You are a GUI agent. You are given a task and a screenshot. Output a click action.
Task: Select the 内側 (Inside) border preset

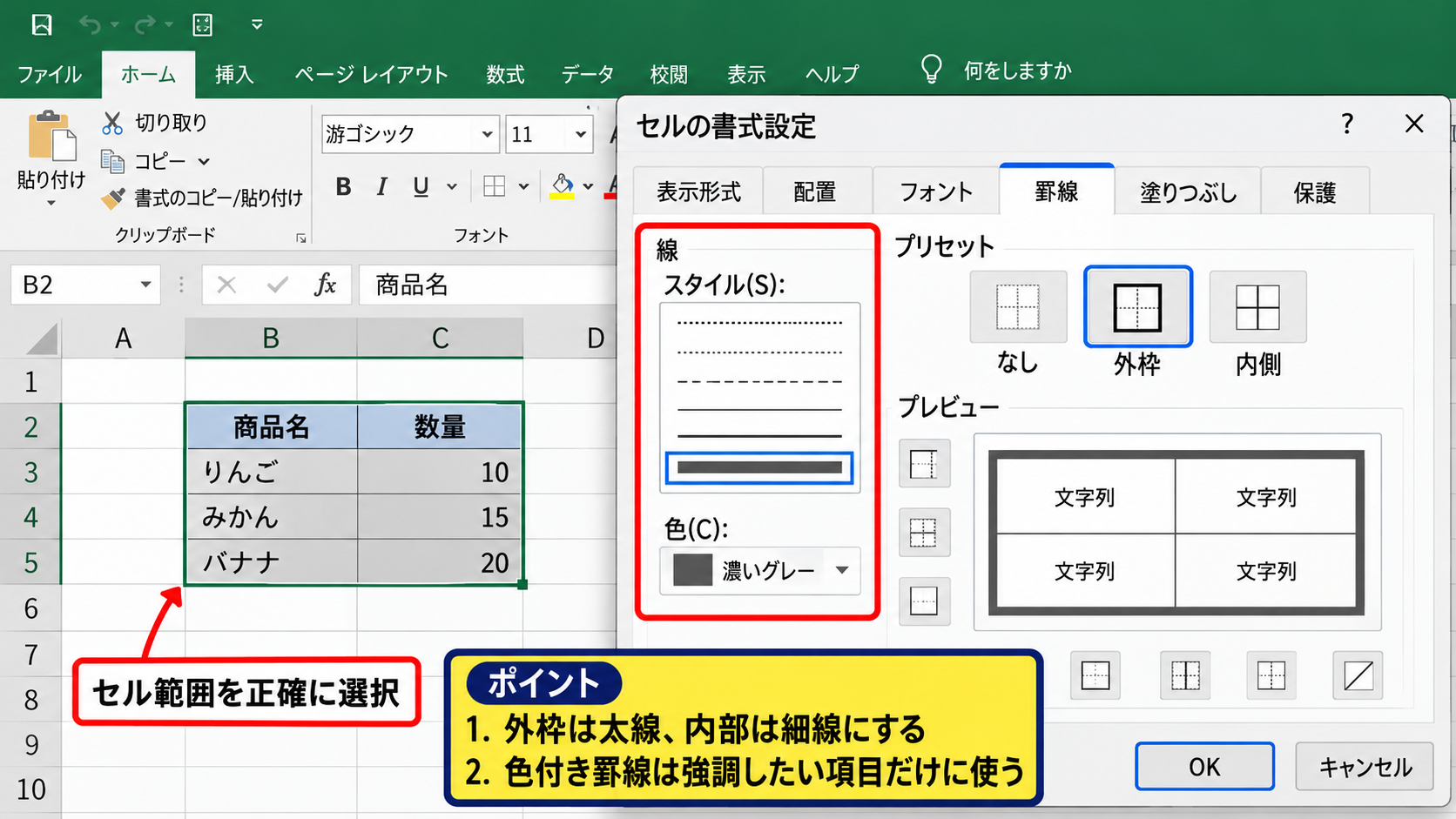[1257, 306]
